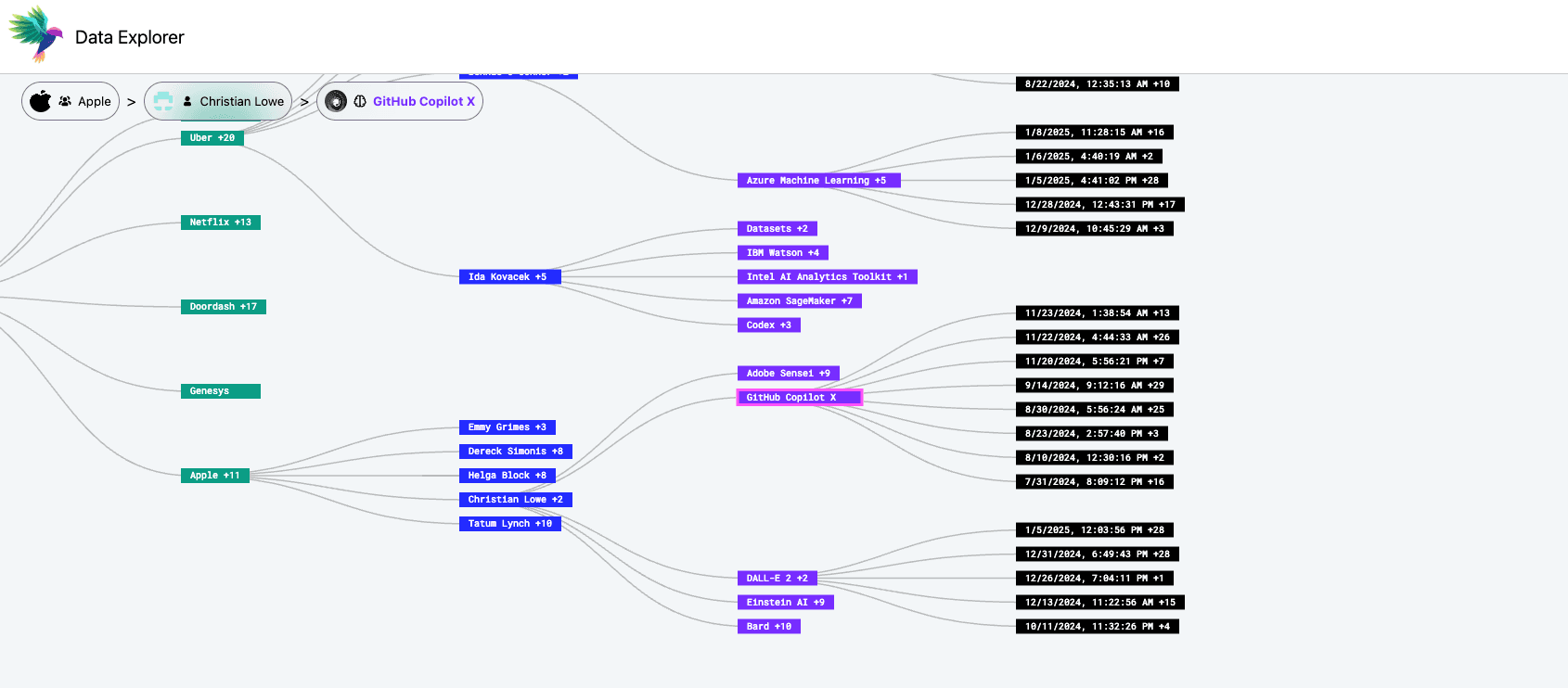Open the 1/5/2025, 12:03:56 PM +28 entry
The image size is (1568, 688).
coord(1095,530)
